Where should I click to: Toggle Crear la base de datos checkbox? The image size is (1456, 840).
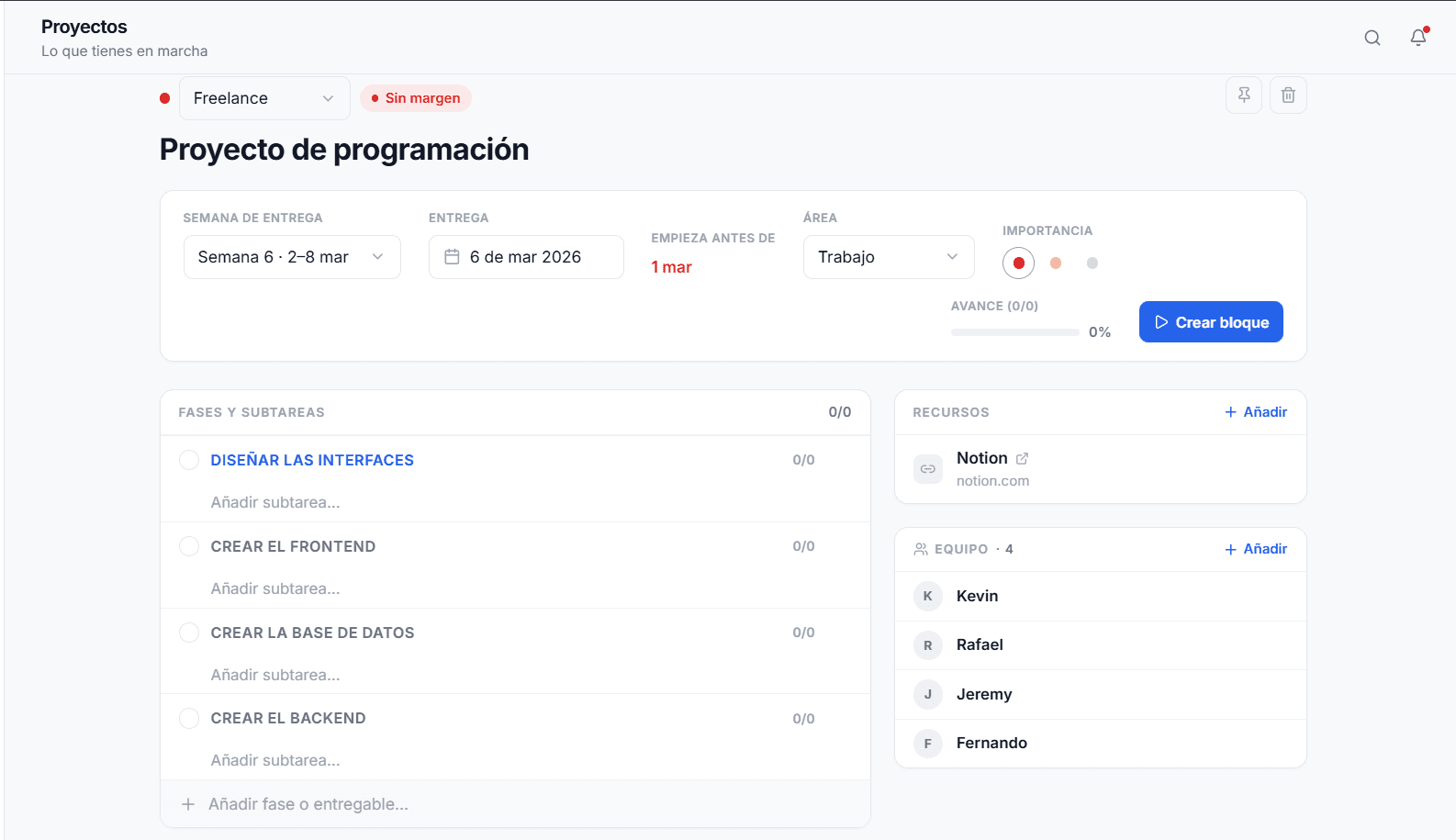click(x=189, y=633)
